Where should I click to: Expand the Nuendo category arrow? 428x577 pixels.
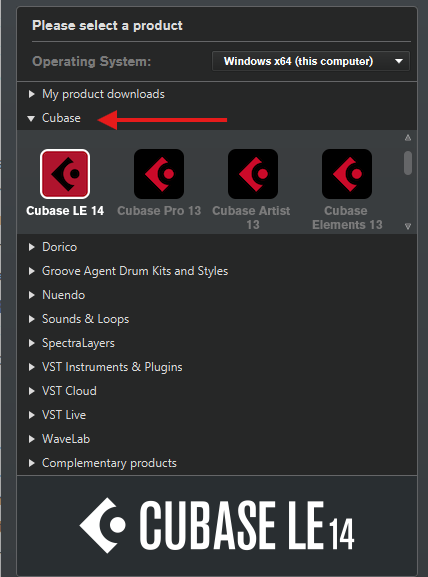[32, 295]
